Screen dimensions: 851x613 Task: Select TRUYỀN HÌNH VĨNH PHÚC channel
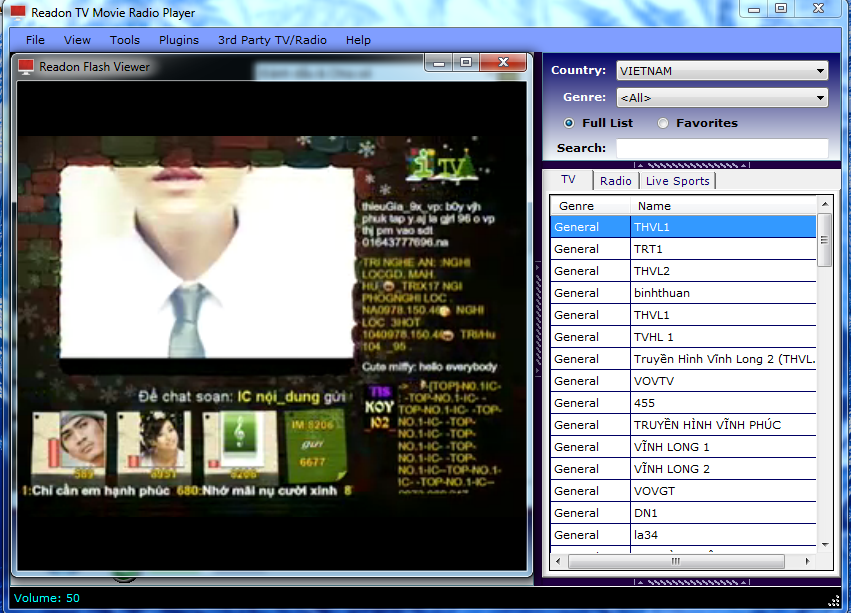pos(683,425)
